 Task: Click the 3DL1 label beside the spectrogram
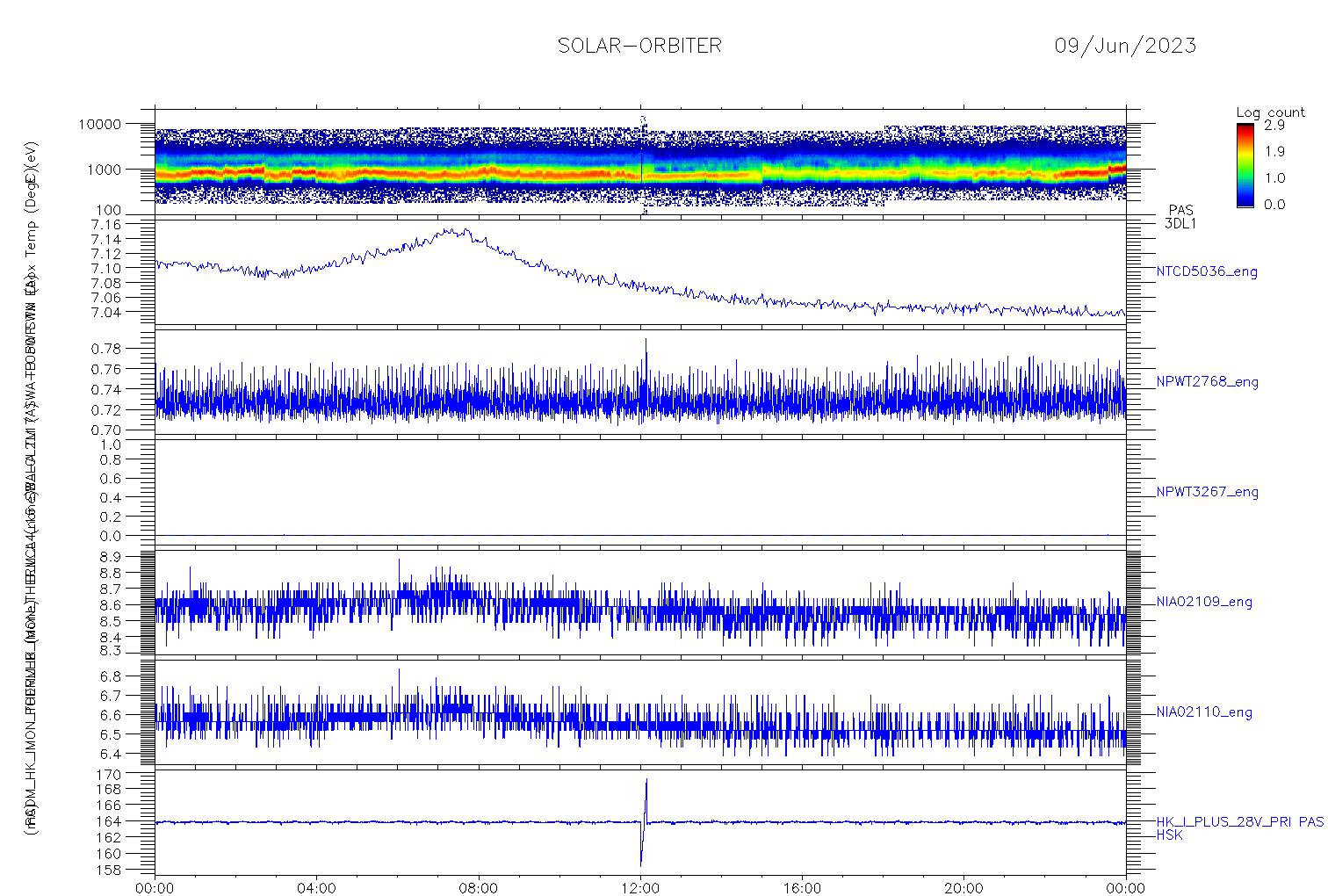[x=1181, y=224]
